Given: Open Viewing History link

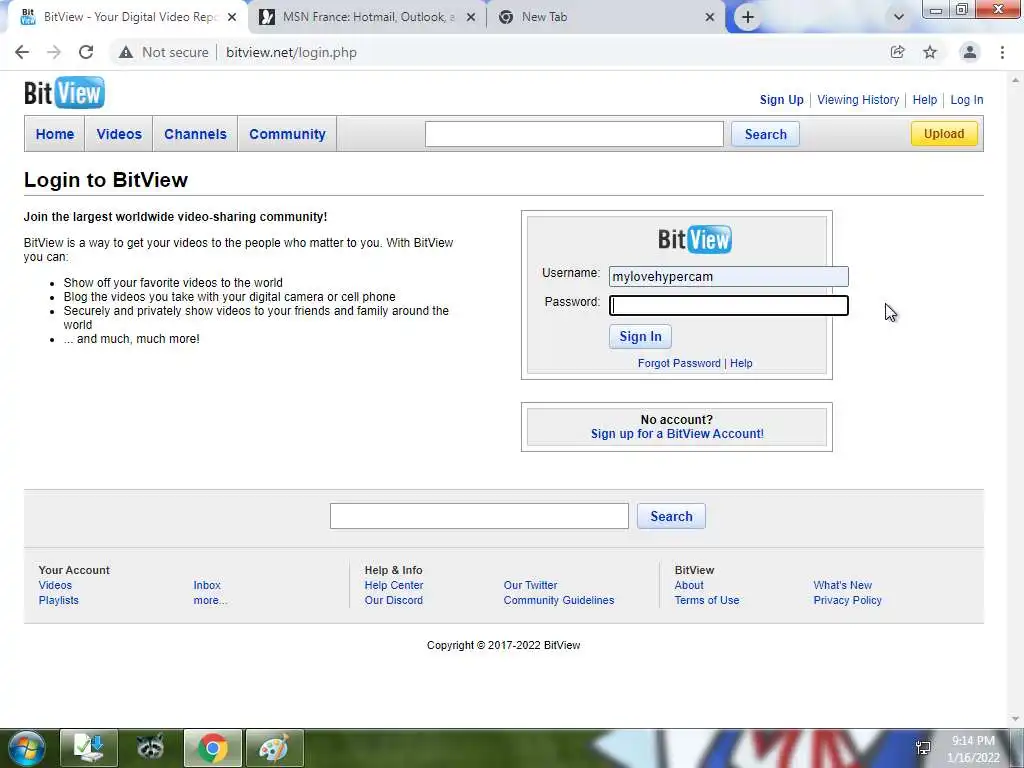Looking at the screenshot, I should pyautogui.click(x=858, y=100).
